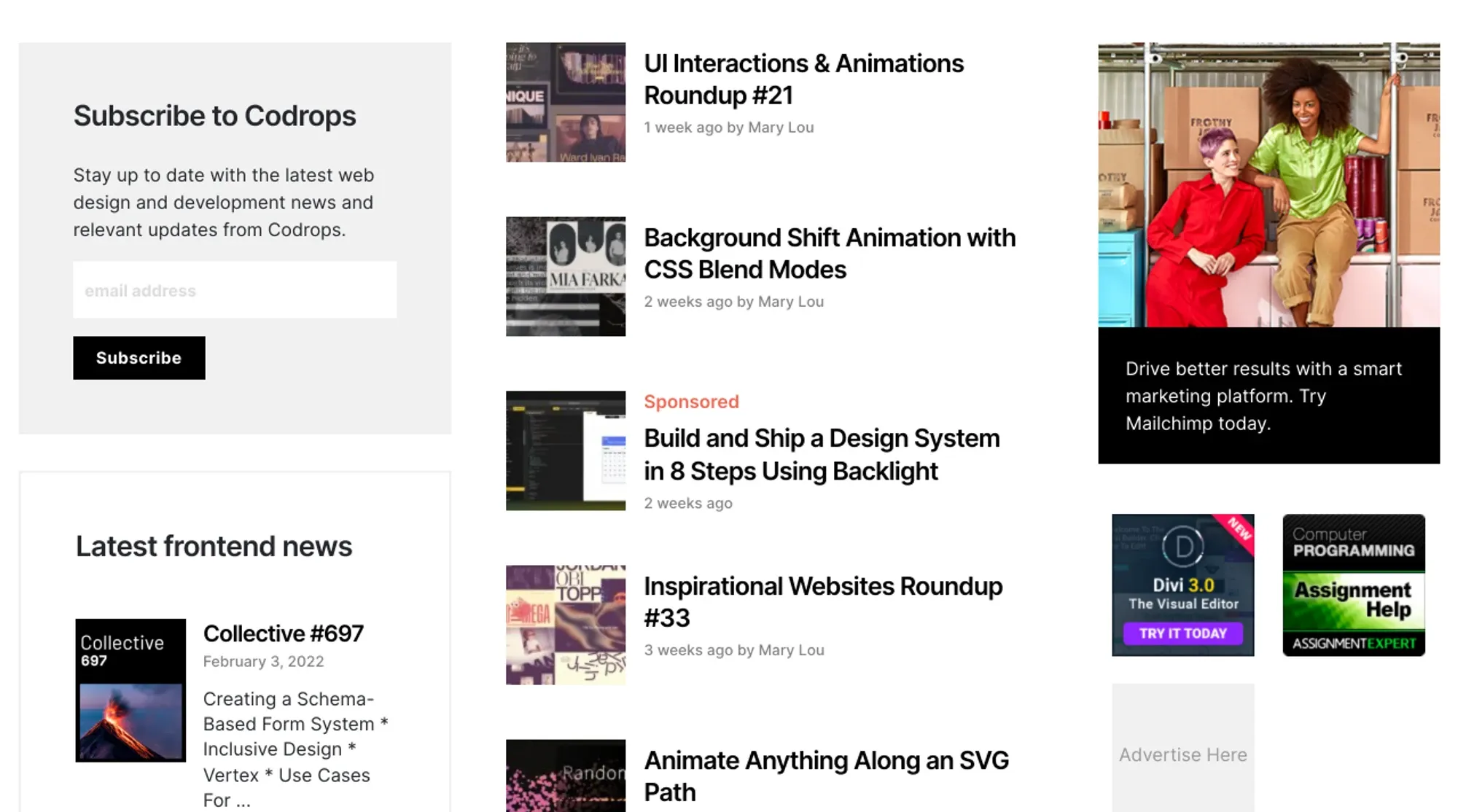Click the thumbnail for the Inspirational Websites Roundup #33 post
This screenshot has height=812, width=1458.
(x=566, y=625)
